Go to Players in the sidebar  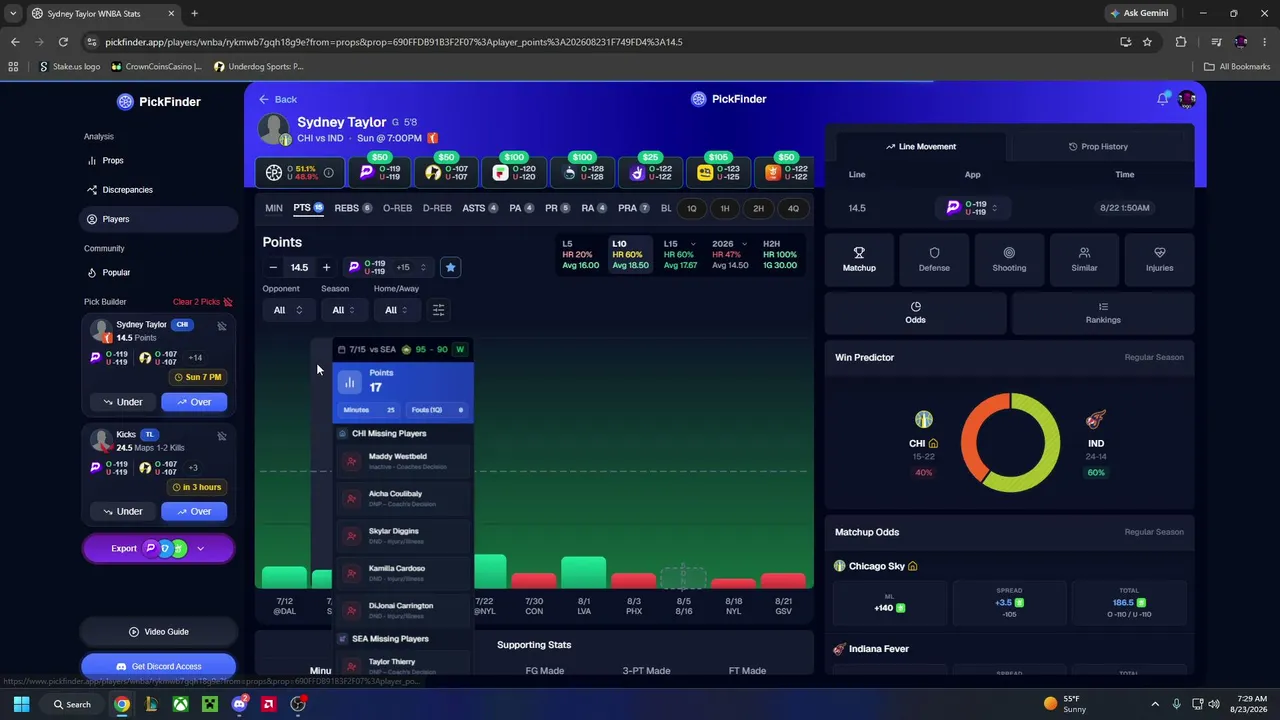159,219
